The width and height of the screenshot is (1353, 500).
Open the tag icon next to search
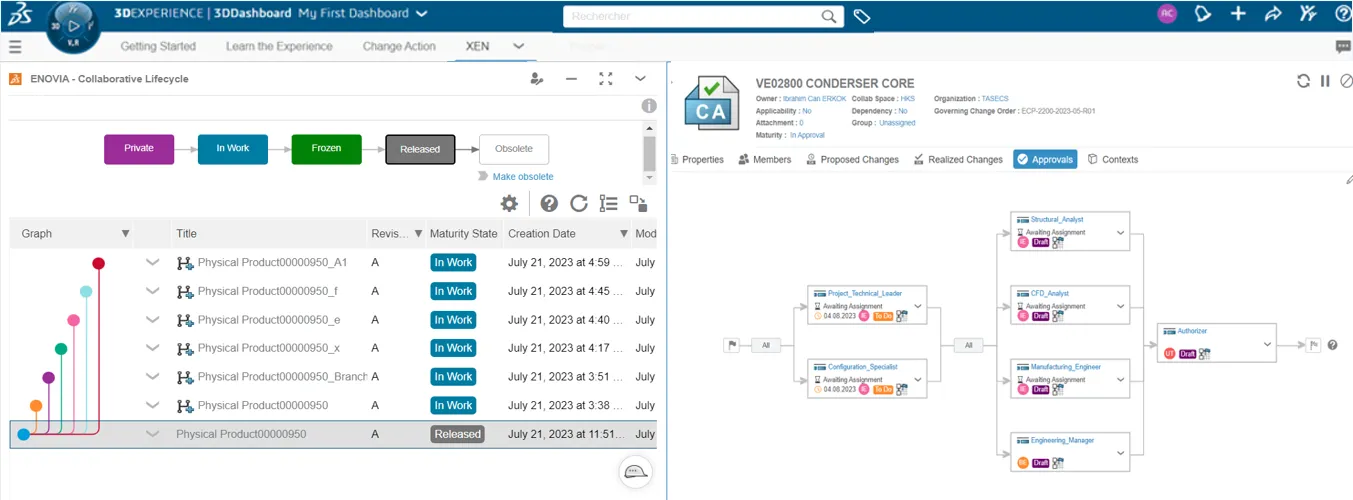point(862,16)
